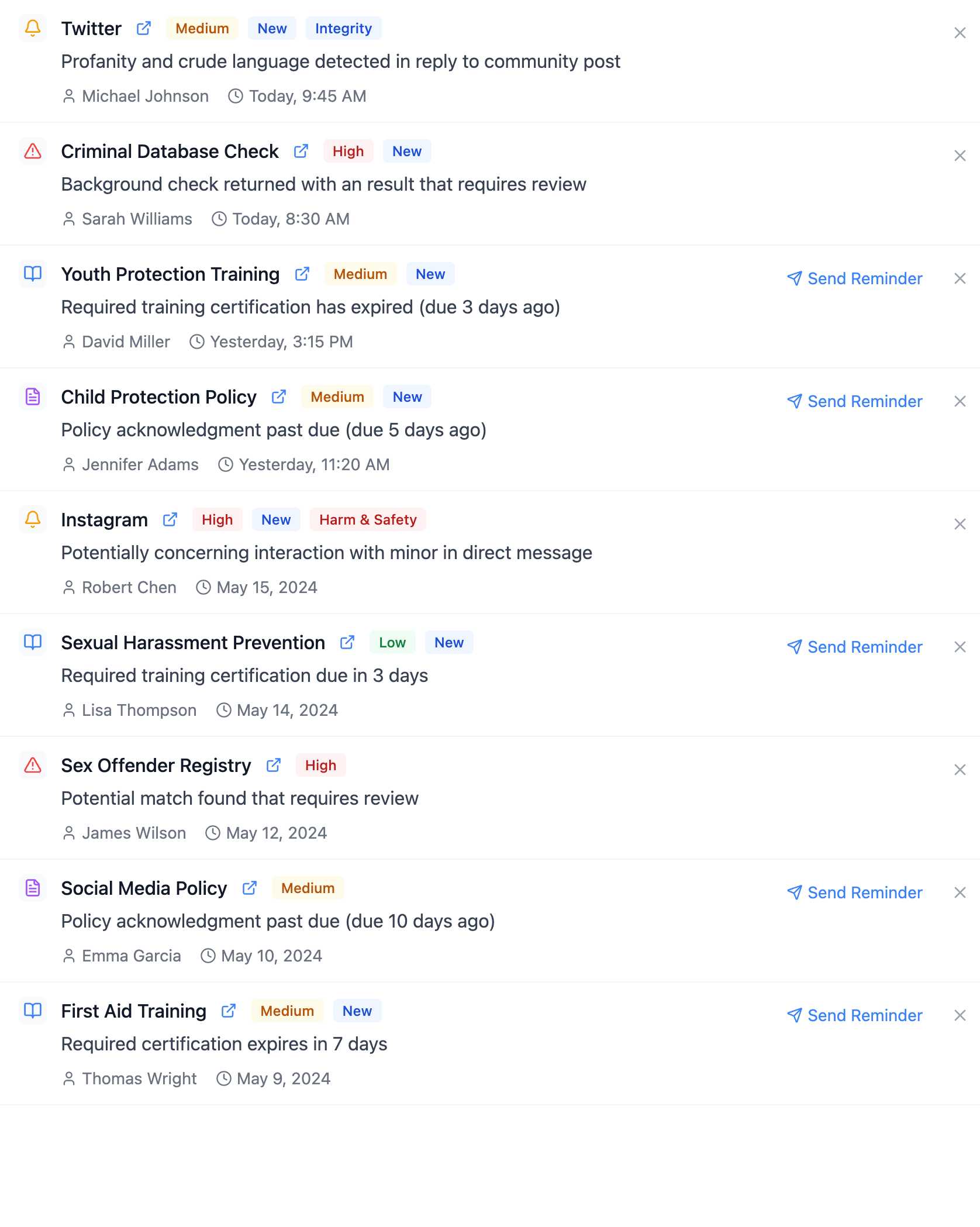Click the document icon beside Social Media Policy
980x1227 pixels.
pos(32,888)
